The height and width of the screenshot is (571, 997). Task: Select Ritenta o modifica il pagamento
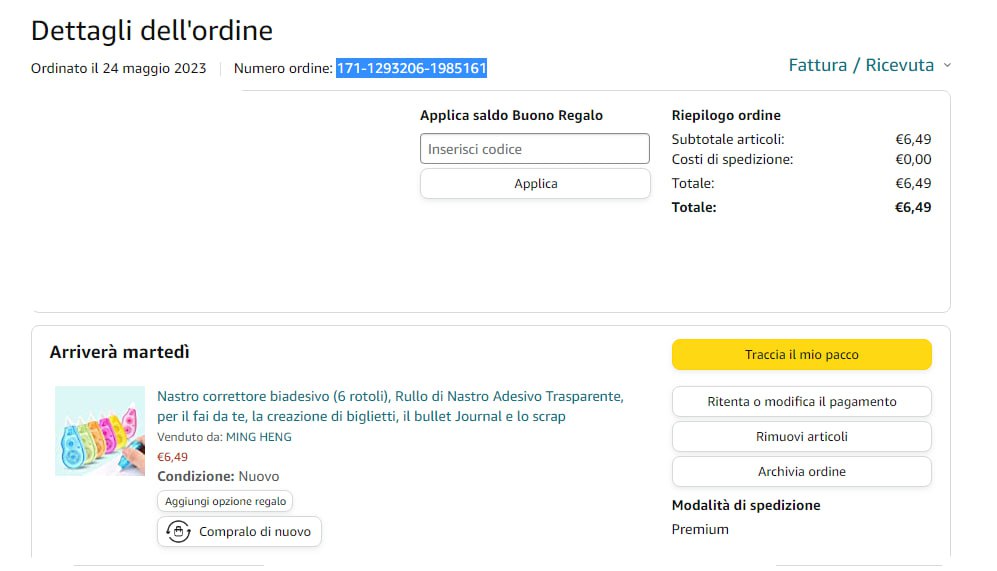tap(801, 402)
